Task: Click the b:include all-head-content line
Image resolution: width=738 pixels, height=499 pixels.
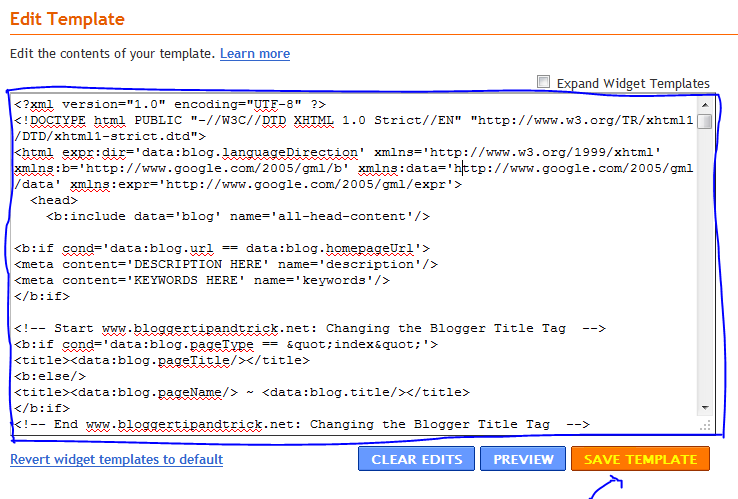Action: click(x=238, y=217)
